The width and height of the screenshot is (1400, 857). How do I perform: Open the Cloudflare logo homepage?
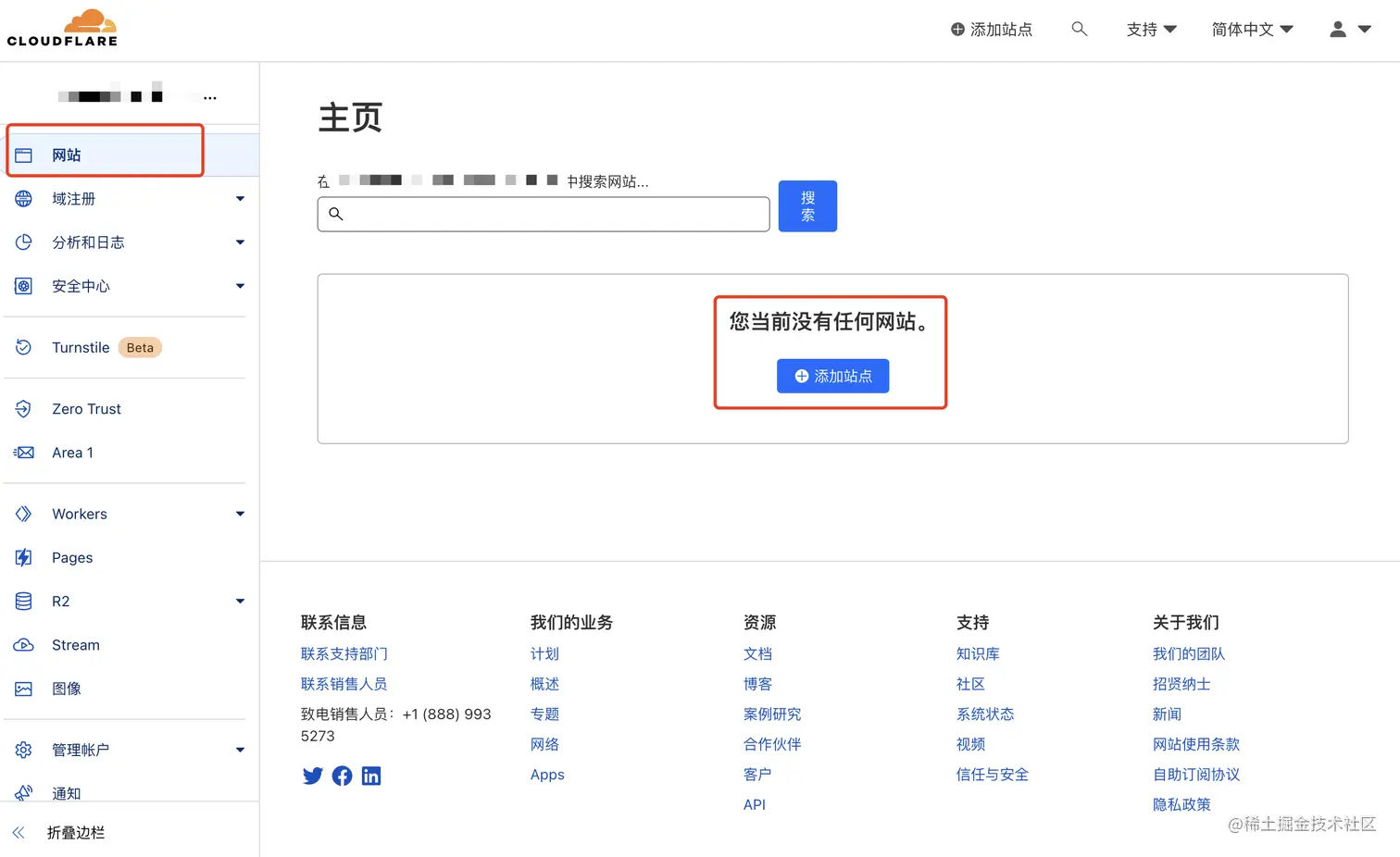pos(62,28)
